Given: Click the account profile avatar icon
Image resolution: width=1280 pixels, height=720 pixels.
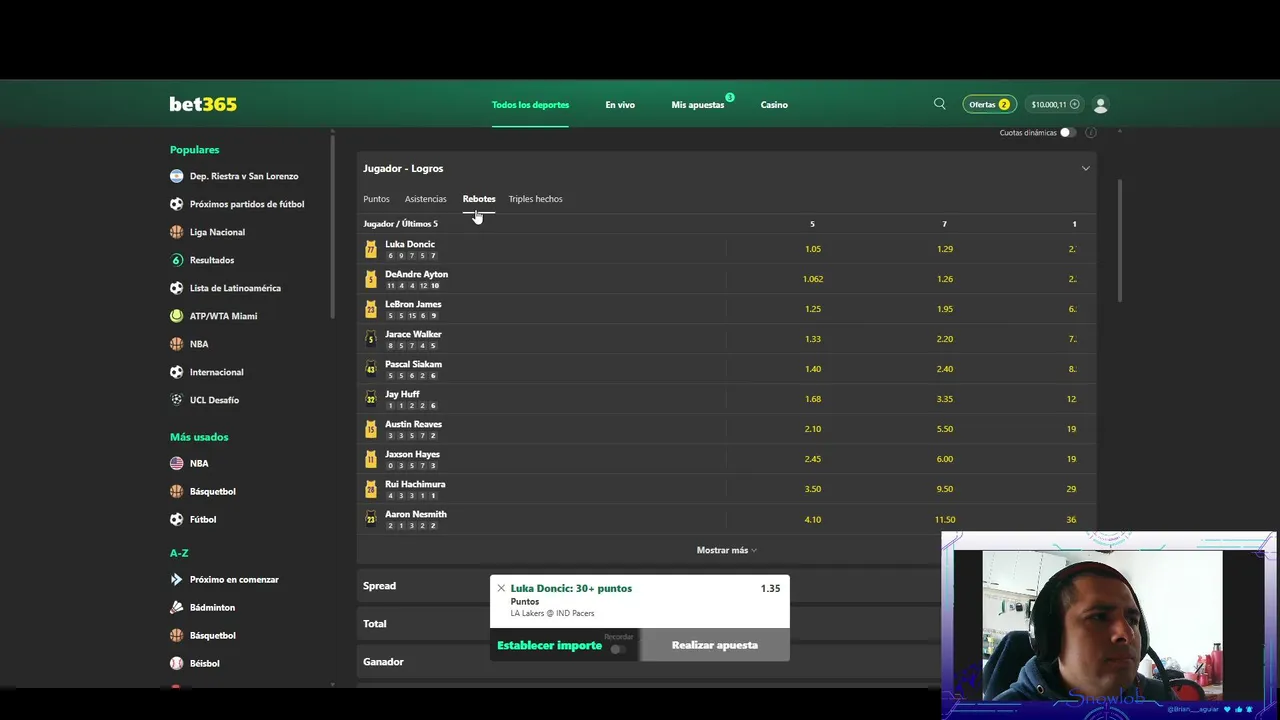Looking at the screenshot, I should 1101,104.
